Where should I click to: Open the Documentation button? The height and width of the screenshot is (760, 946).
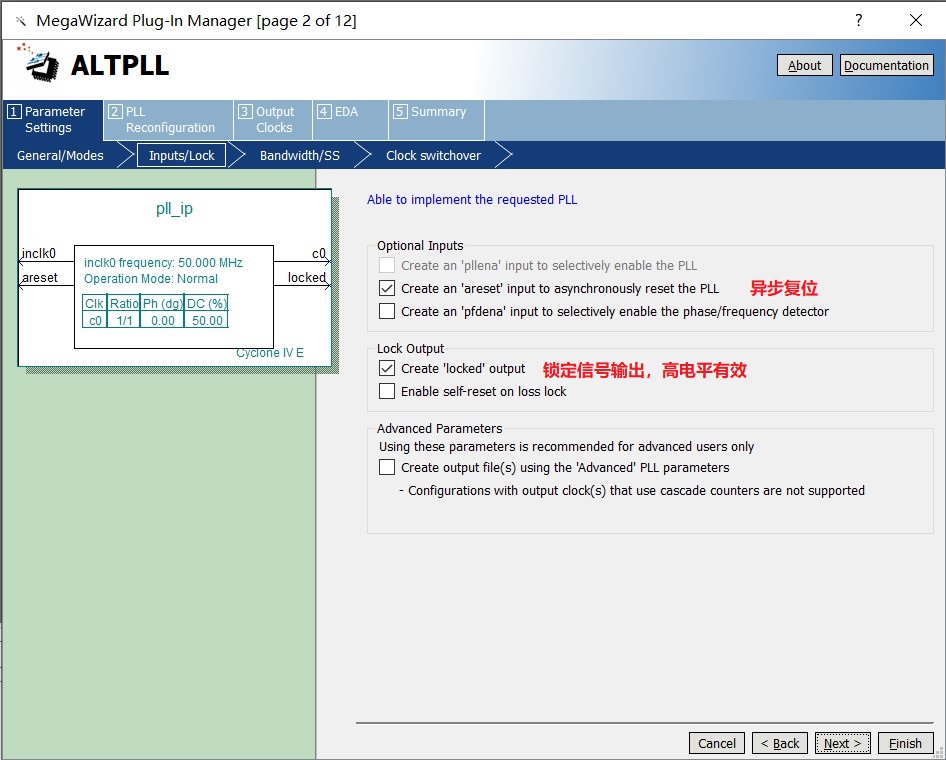pyautogui.click(x=886, y=65)
